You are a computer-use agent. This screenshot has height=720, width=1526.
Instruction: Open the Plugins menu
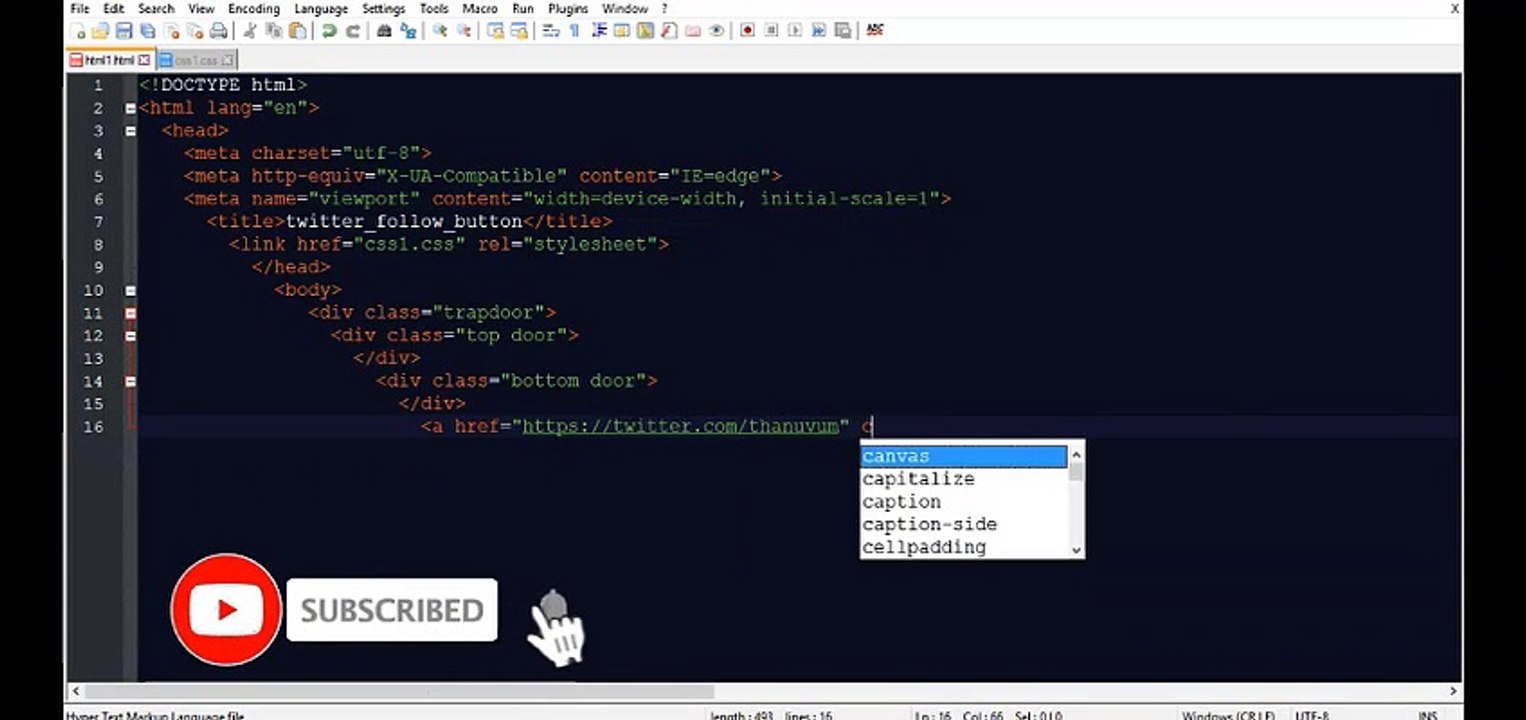568,8
